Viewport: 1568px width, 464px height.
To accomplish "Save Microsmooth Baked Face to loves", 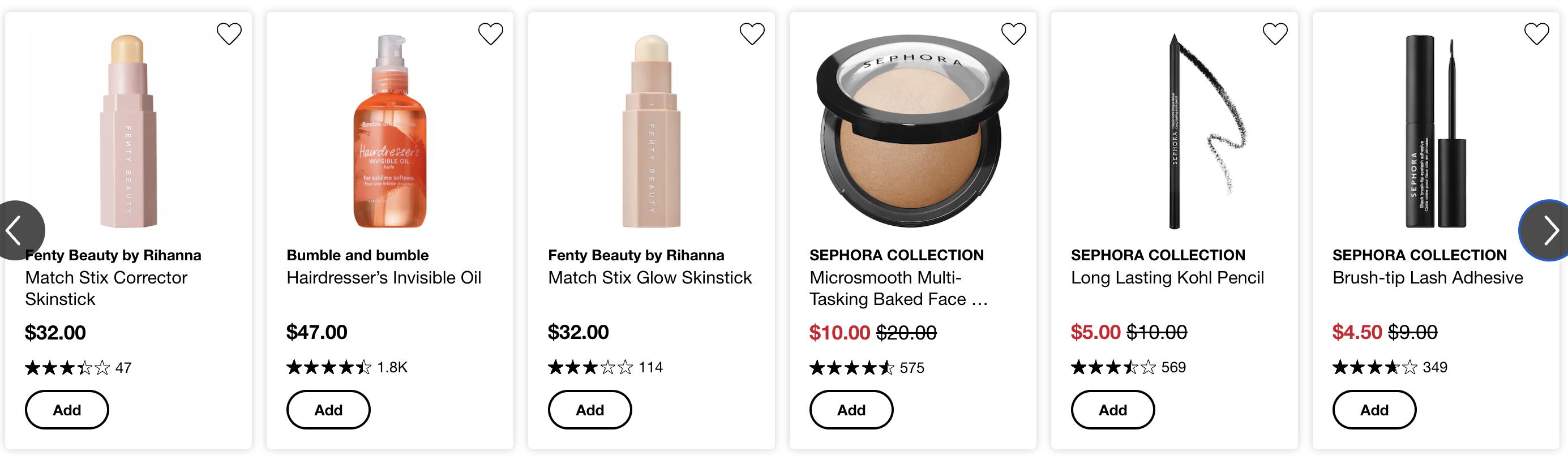I will point(1013,33).
